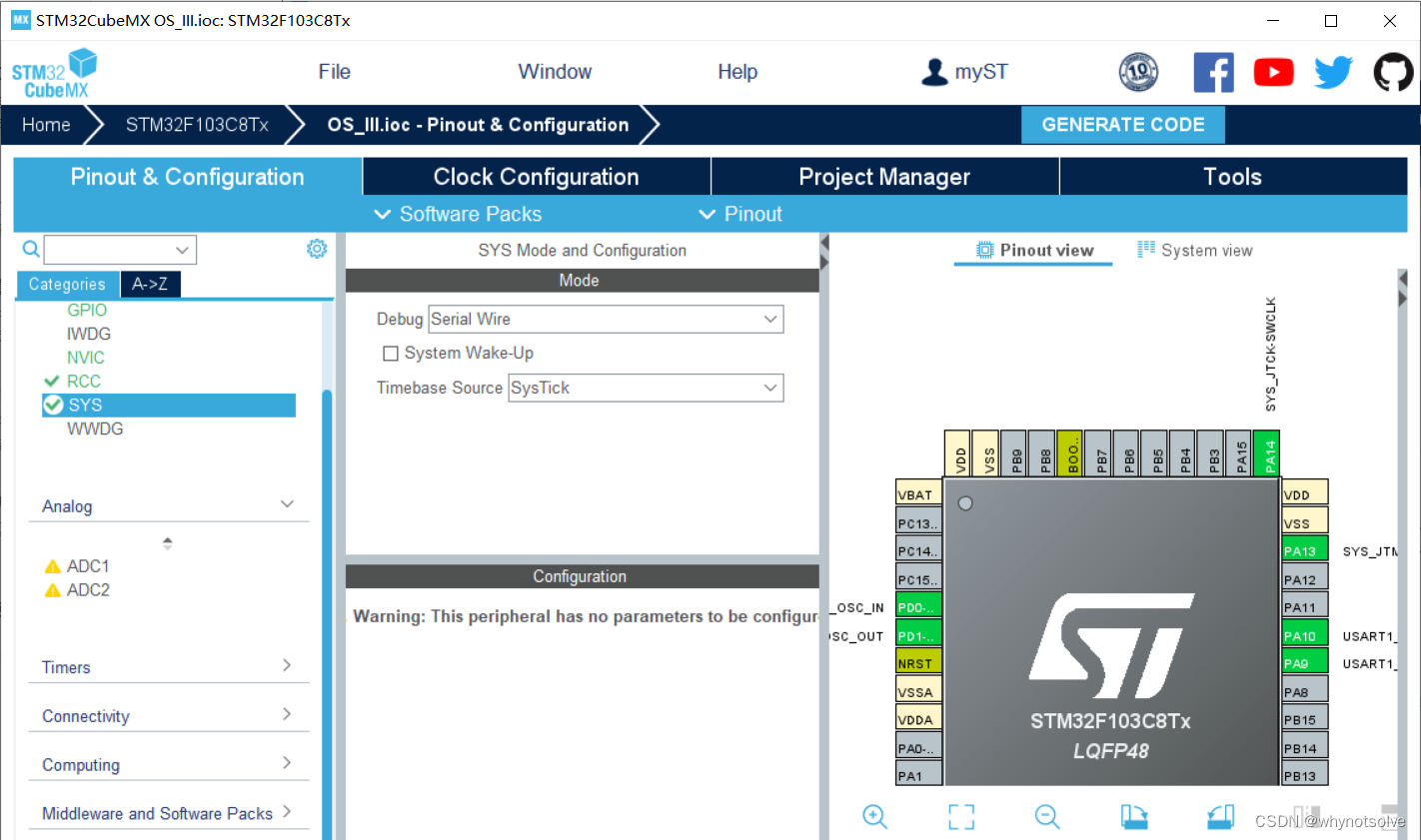This screenshot has width=1421, height=840.
Task: Zoom in on the chip pinout
Action: point(874,816)
